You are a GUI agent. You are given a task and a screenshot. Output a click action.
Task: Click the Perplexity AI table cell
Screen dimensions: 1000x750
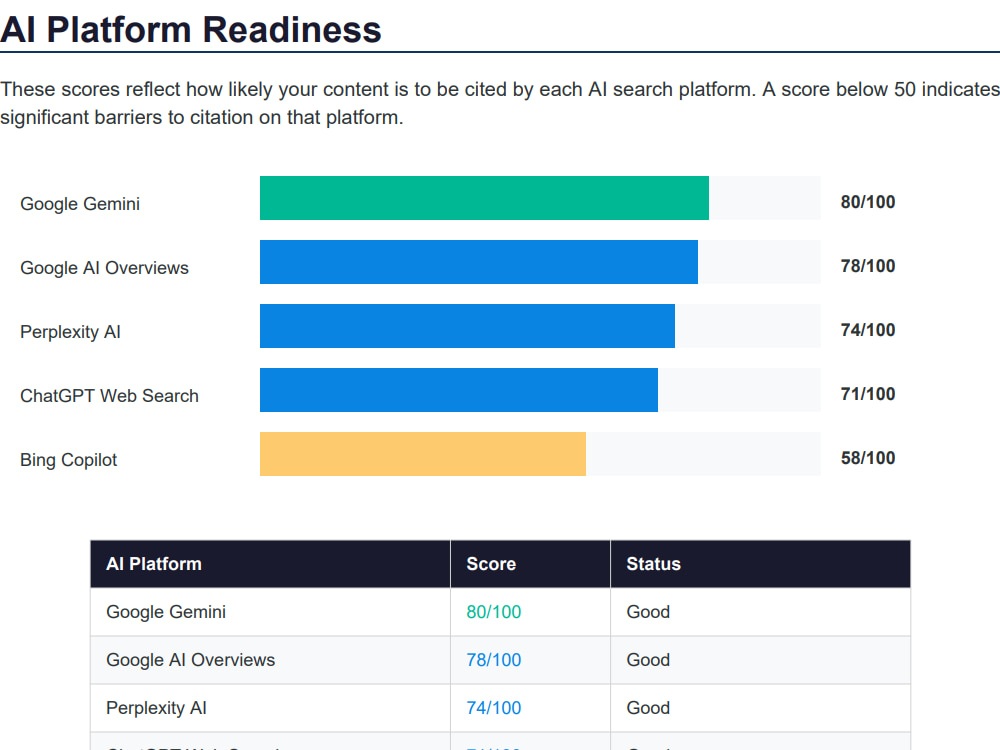(x=270, y=708)
